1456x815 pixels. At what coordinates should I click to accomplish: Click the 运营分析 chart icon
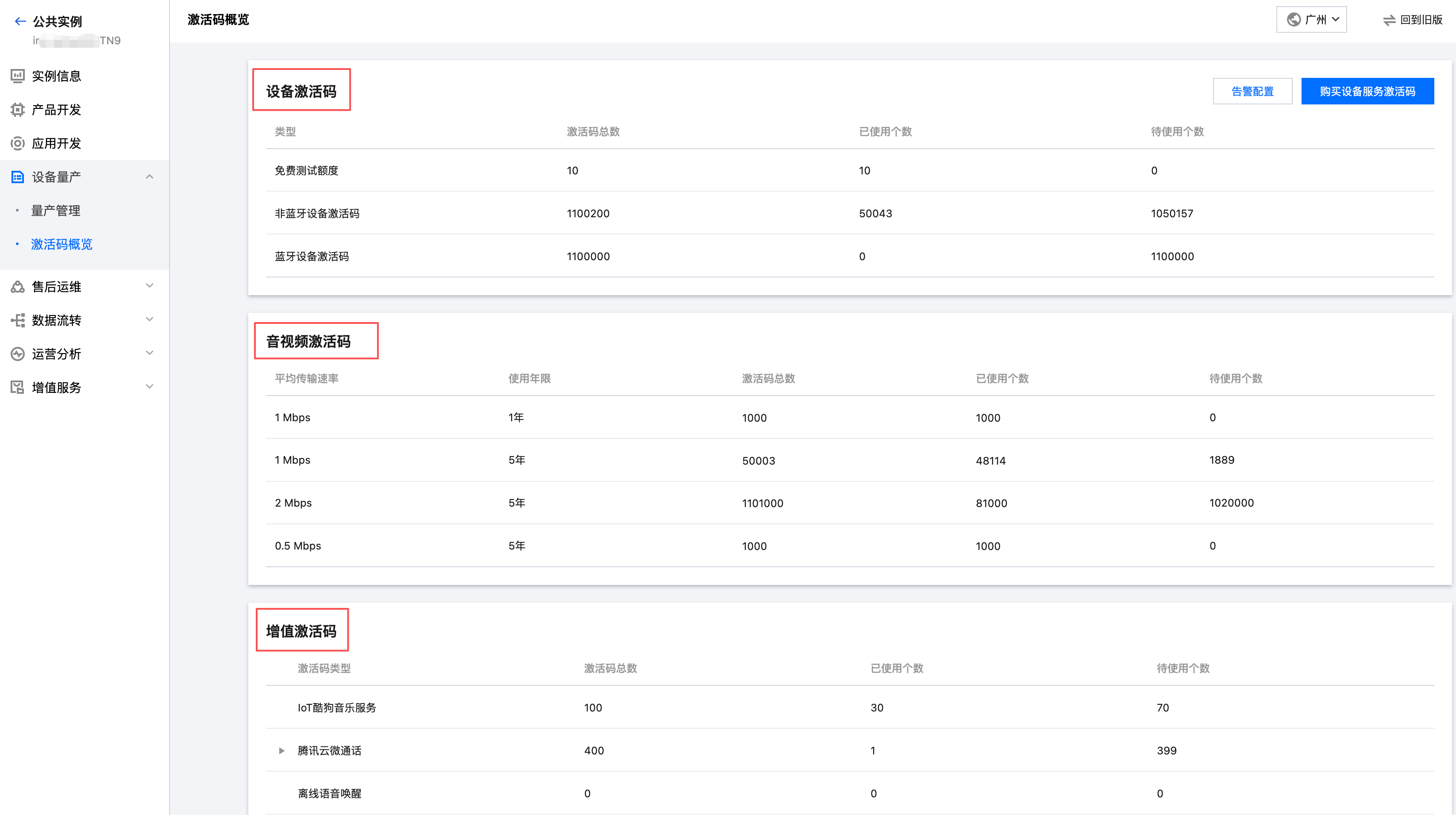[18, 354]
